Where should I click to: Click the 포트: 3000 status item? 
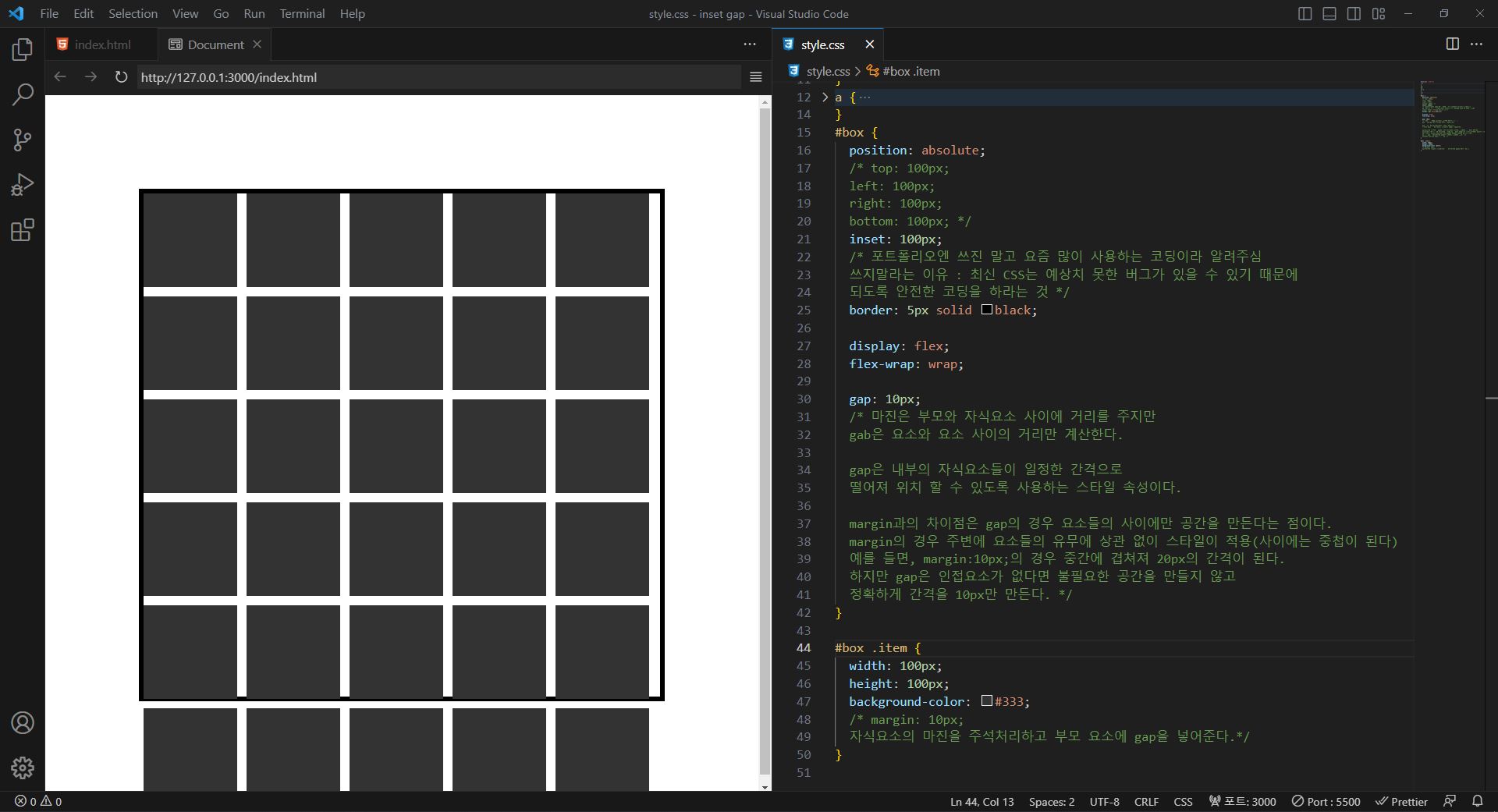point(1242,802)
